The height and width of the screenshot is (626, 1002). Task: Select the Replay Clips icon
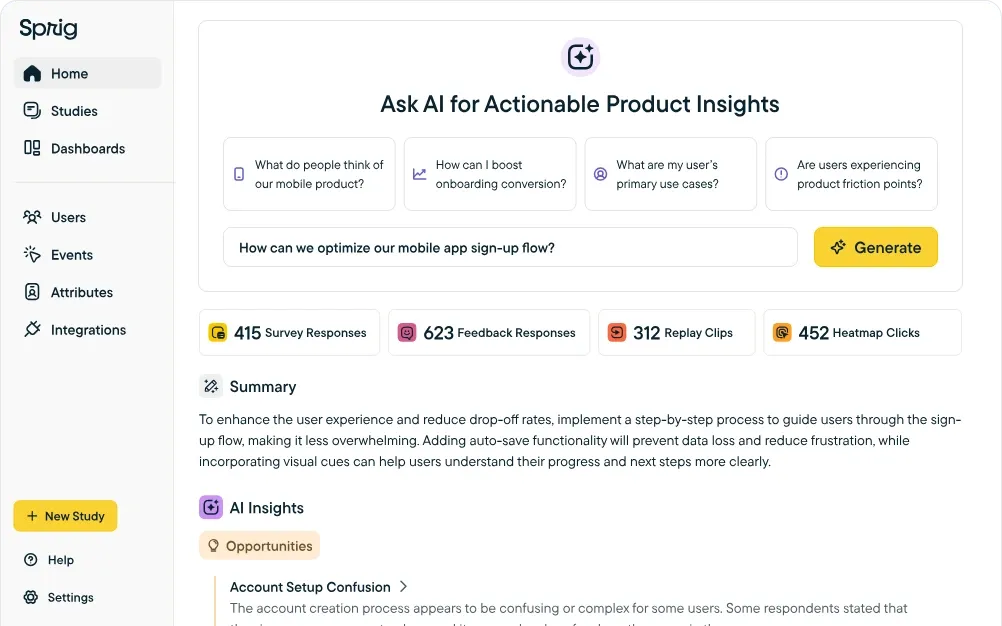[x=617, y=331]
